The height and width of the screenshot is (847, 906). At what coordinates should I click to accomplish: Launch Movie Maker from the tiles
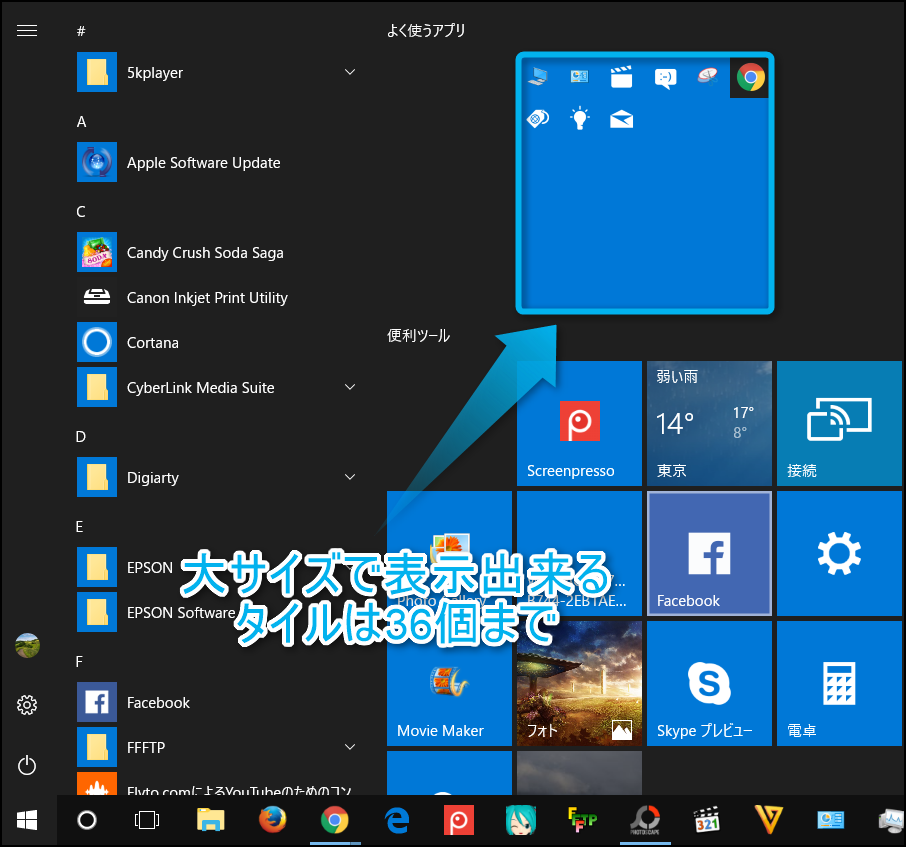tap(448, 683)
